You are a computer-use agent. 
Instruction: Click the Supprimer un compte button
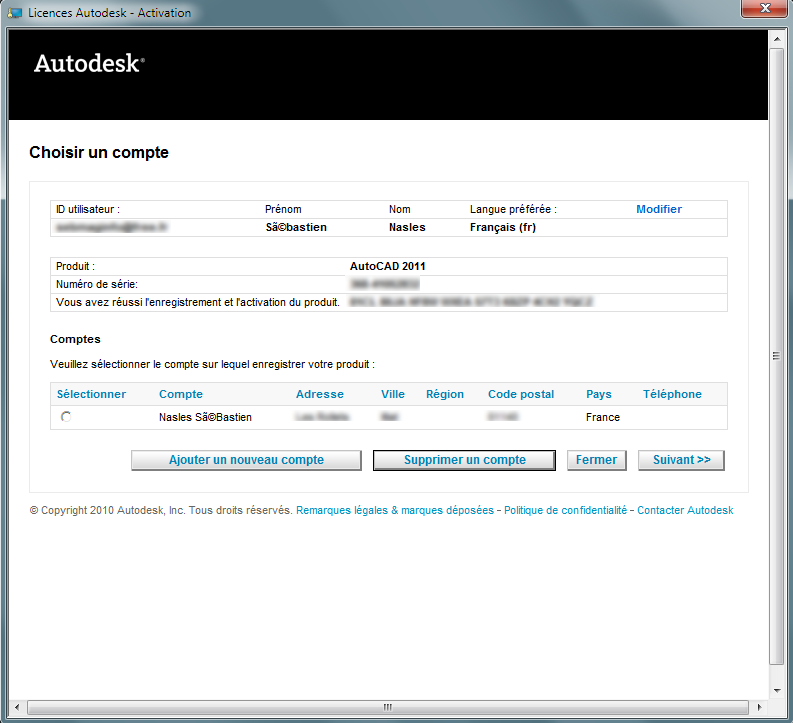tap(464, 460)
